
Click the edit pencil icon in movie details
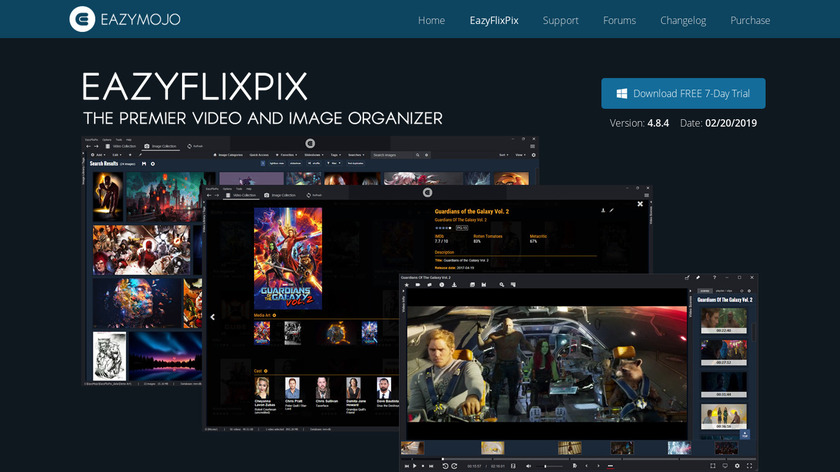(x=611, y=211)
